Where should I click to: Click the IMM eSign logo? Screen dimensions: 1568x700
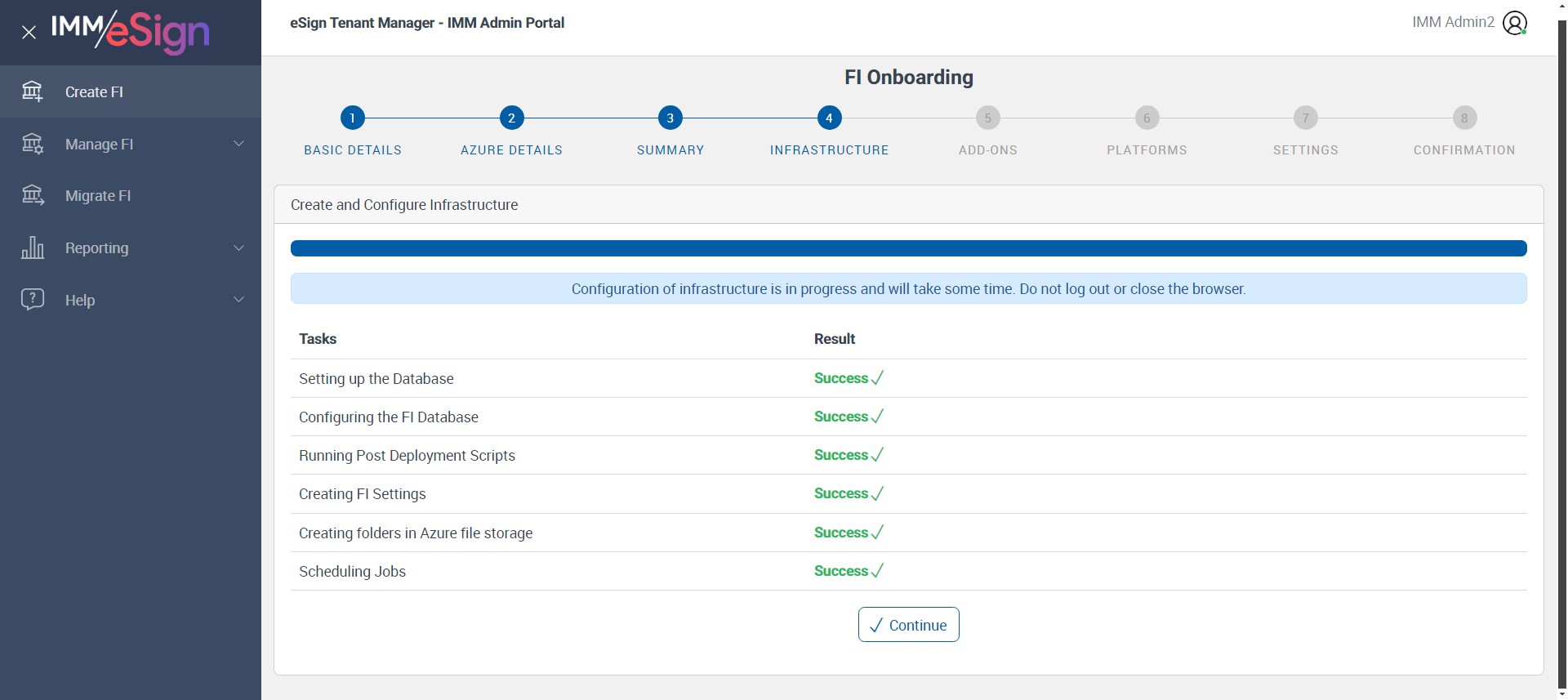tap(131, 31)
